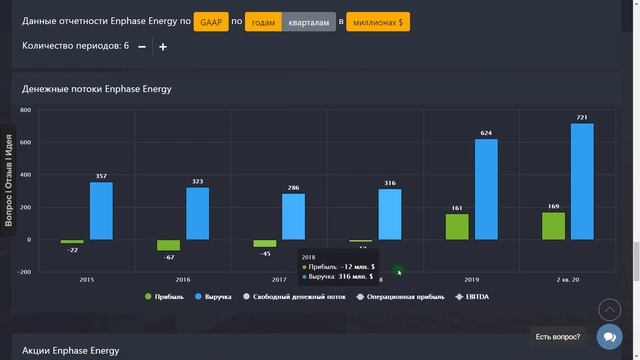Toggle Свободный денежный поток legend item

click(294, 297)
